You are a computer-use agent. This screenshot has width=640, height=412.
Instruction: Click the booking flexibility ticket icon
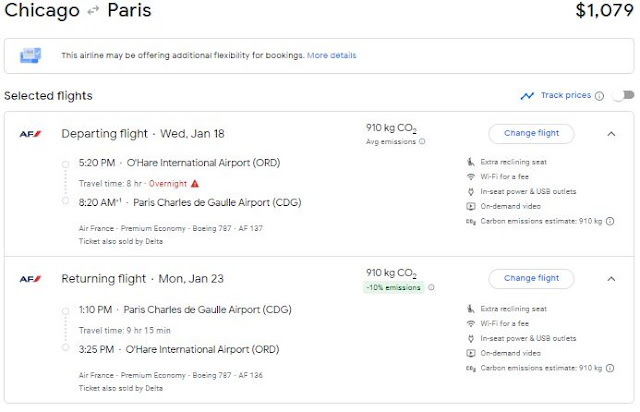(30, 54)
